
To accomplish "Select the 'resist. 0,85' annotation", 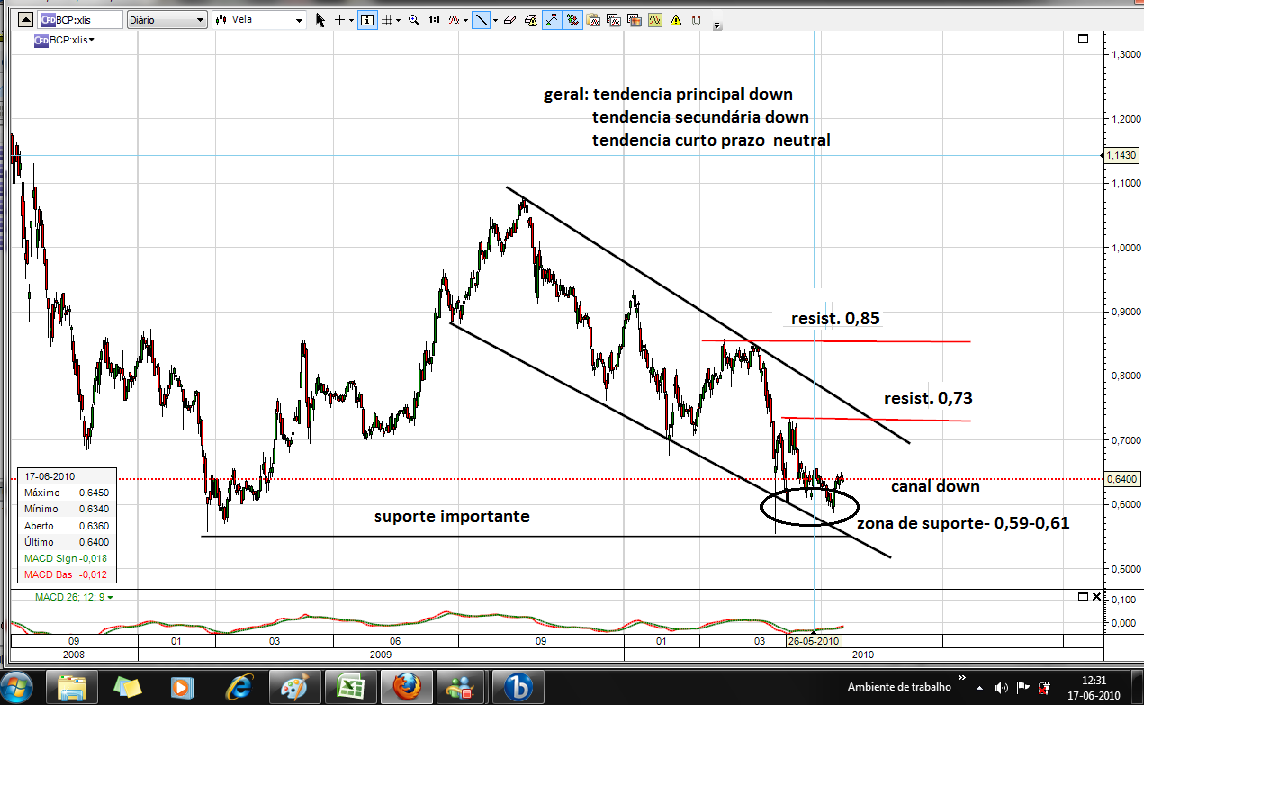I will [x=835, y=318].
